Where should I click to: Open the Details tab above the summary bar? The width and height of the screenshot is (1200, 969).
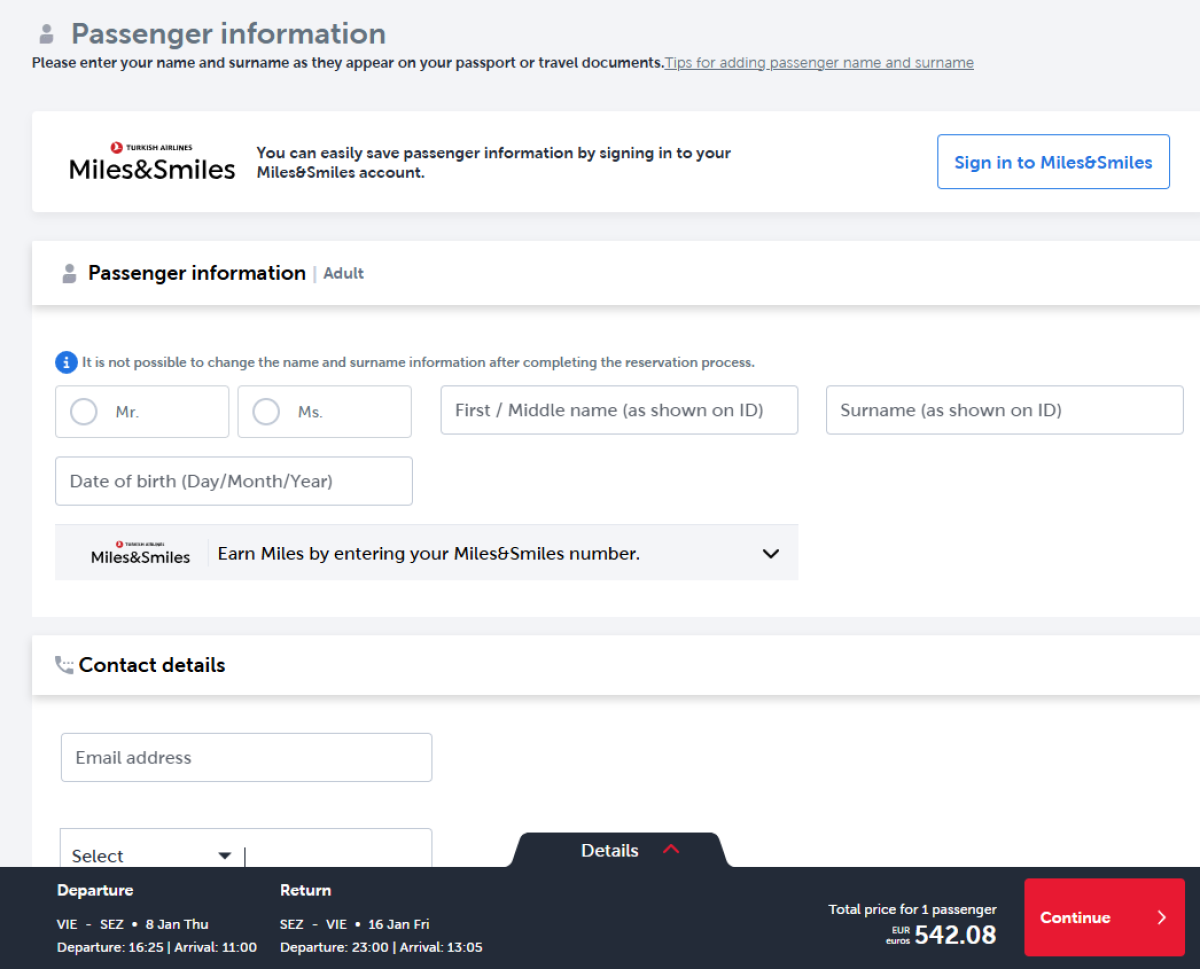610,850
